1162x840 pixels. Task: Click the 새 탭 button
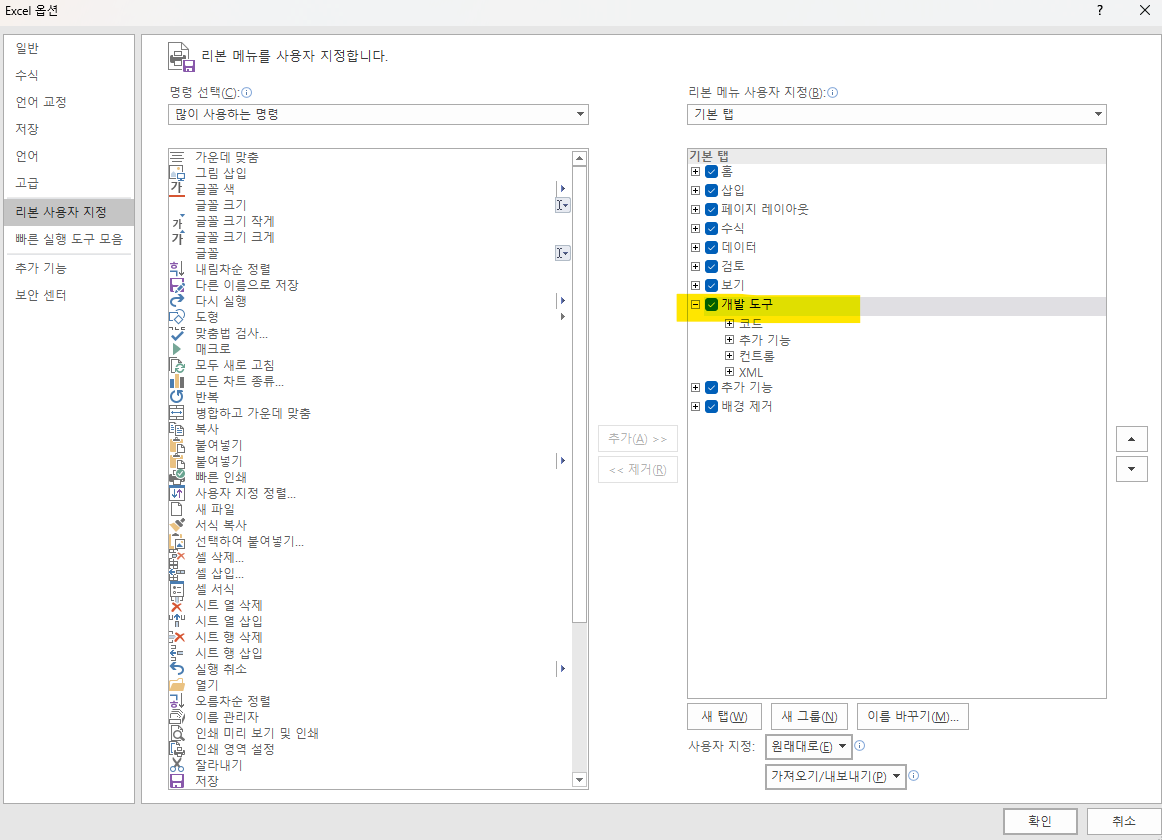(x=725, y=716)
